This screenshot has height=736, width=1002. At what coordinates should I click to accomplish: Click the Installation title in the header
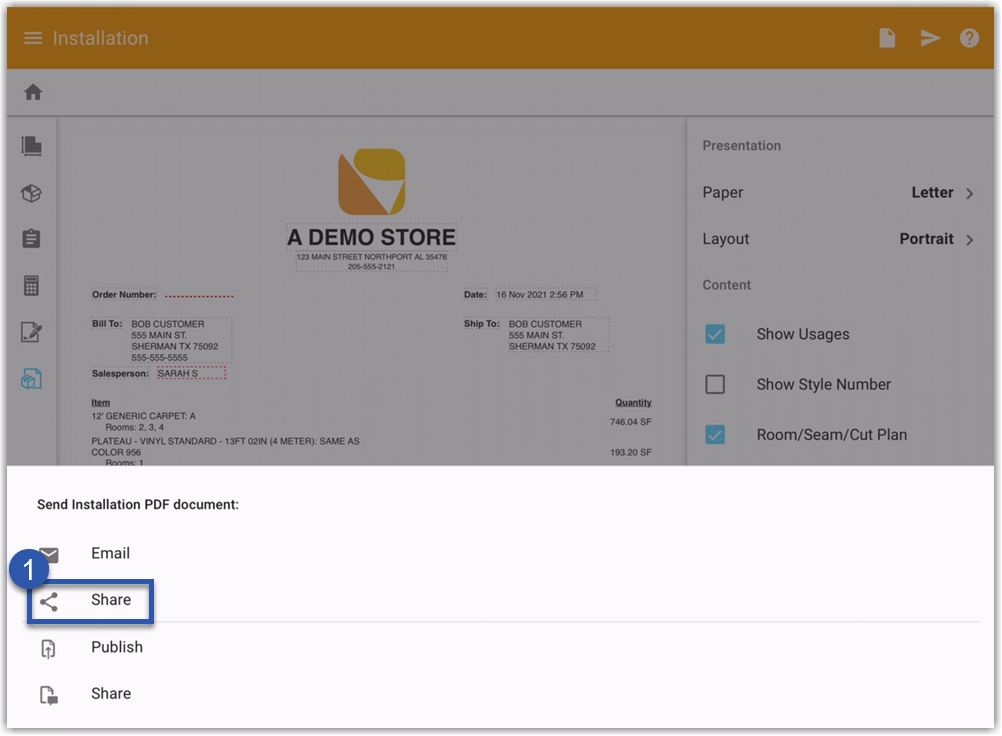(x=100, y=38)
